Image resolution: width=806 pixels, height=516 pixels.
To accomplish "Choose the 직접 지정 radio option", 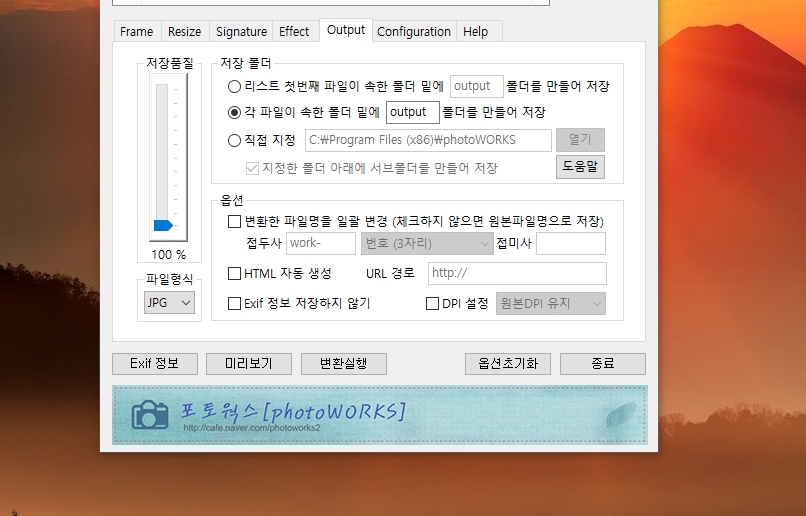I will (x=234, y=140).
